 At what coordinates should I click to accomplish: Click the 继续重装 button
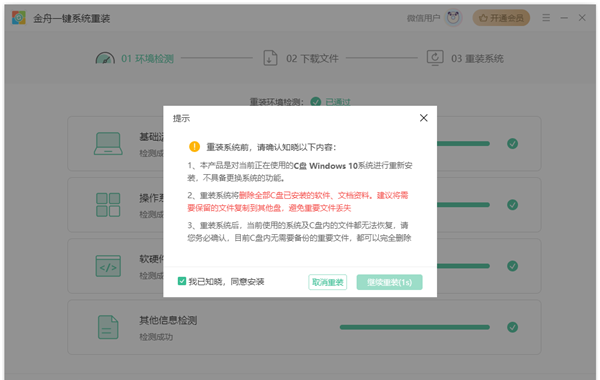pos(389,282)
